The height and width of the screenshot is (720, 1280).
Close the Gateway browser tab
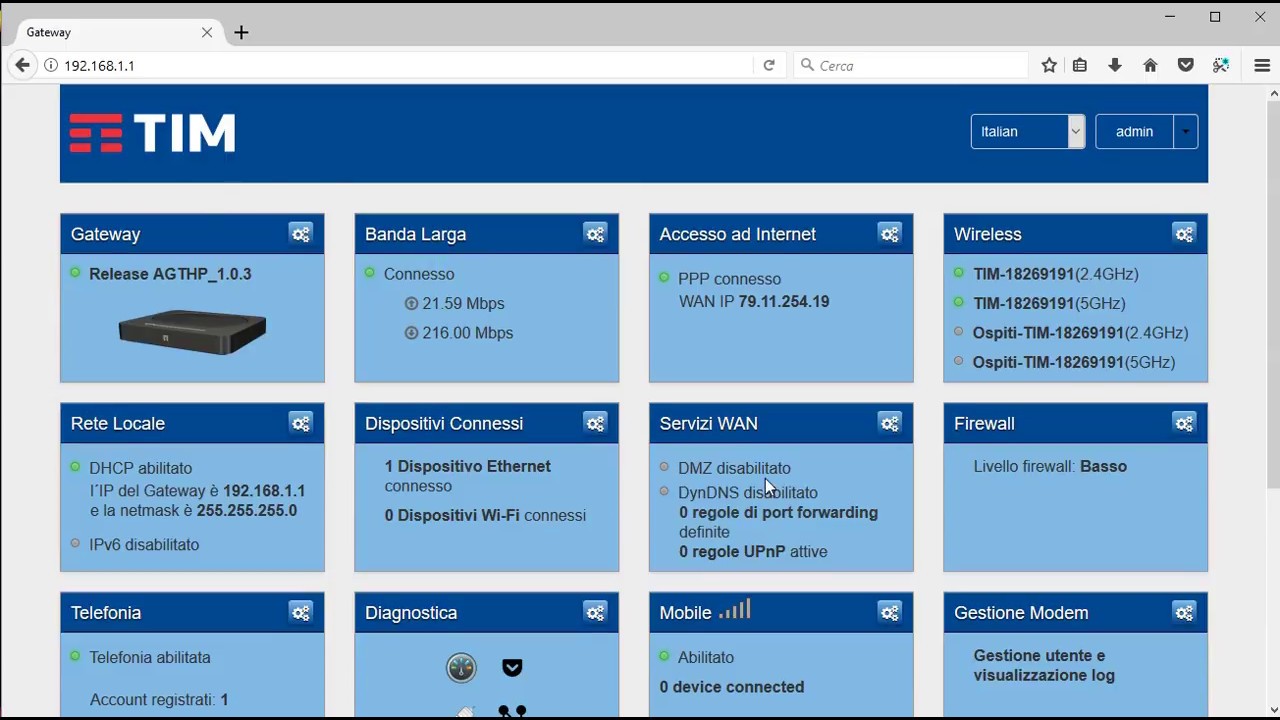coord(207,32)
